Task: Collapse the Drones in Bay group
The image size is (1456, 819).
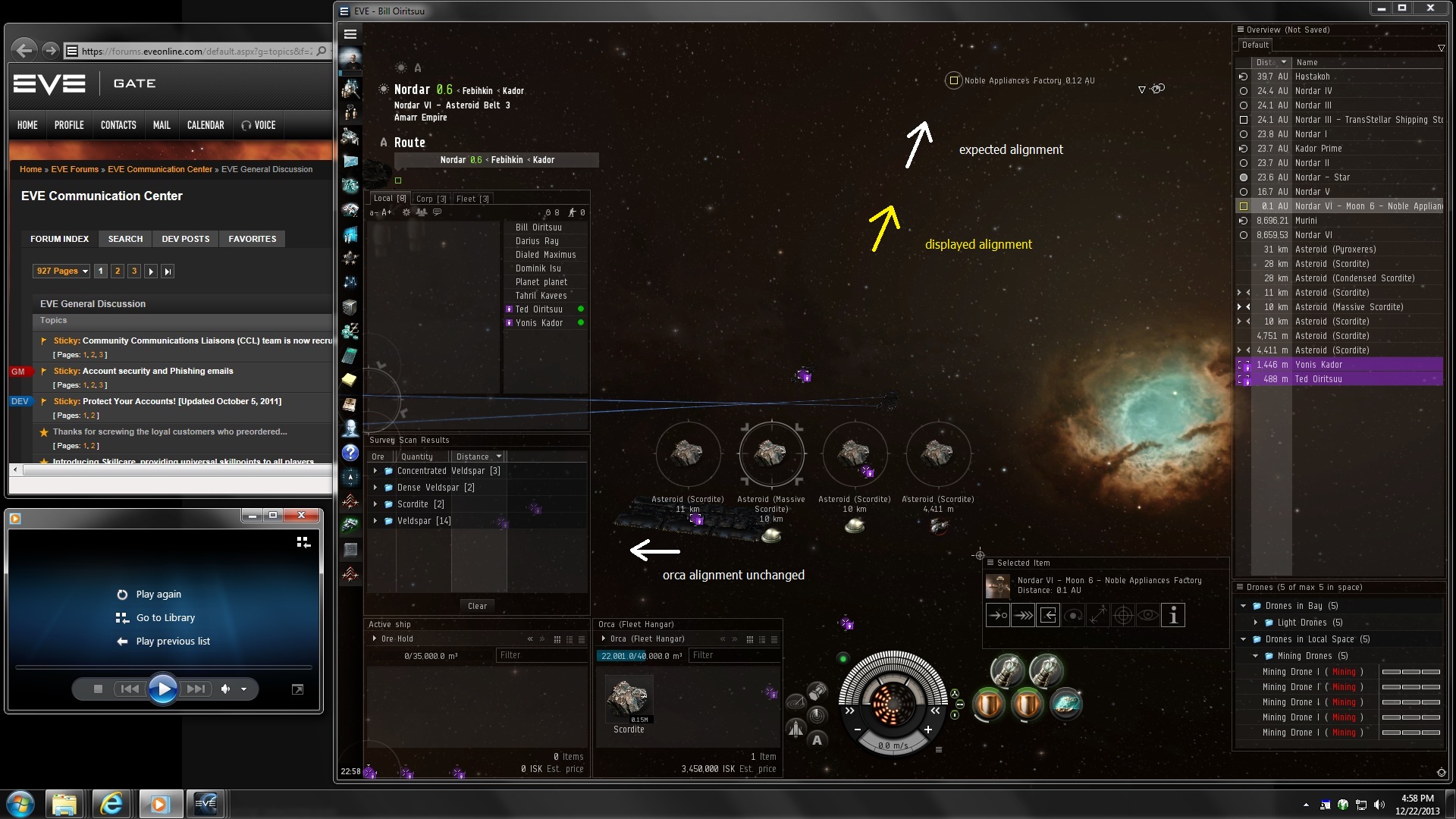Action: pyautogui.click(x=1243, y=606)
